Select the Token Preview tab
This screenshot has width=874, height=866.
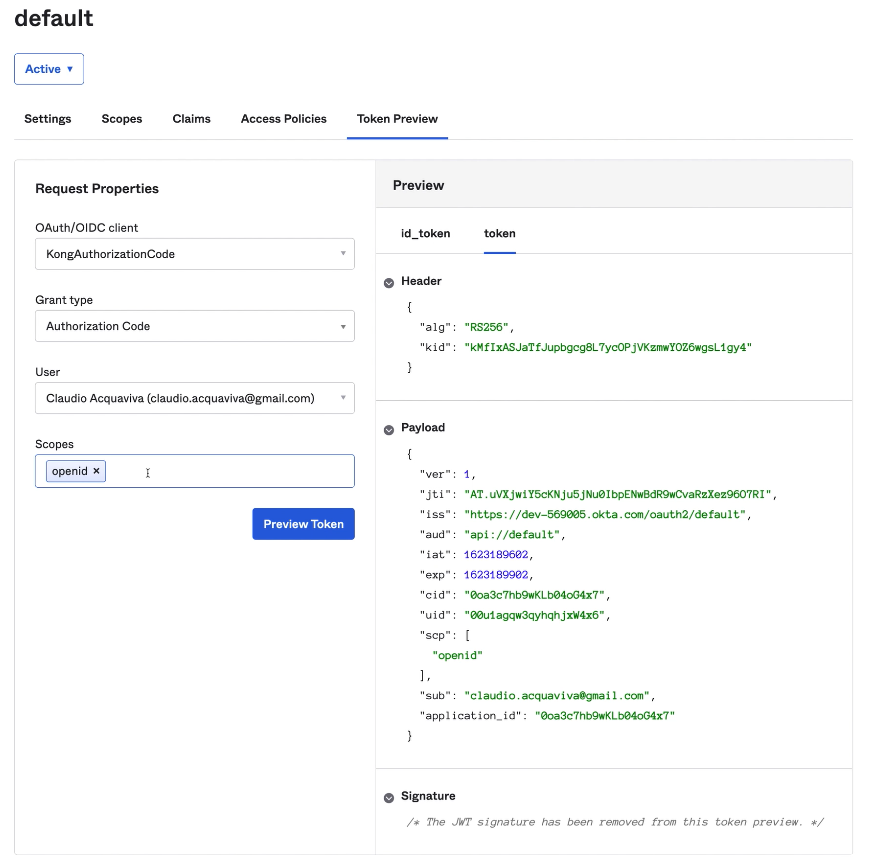click(x=397, y=119)
